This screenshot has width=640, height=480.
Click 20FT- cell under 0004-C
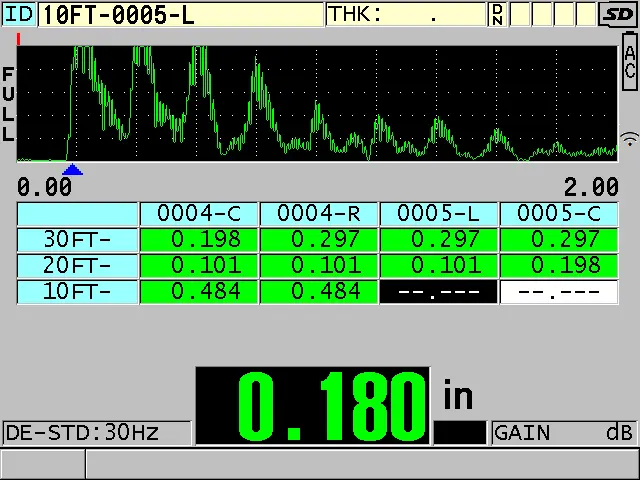[x=199, y=266]
